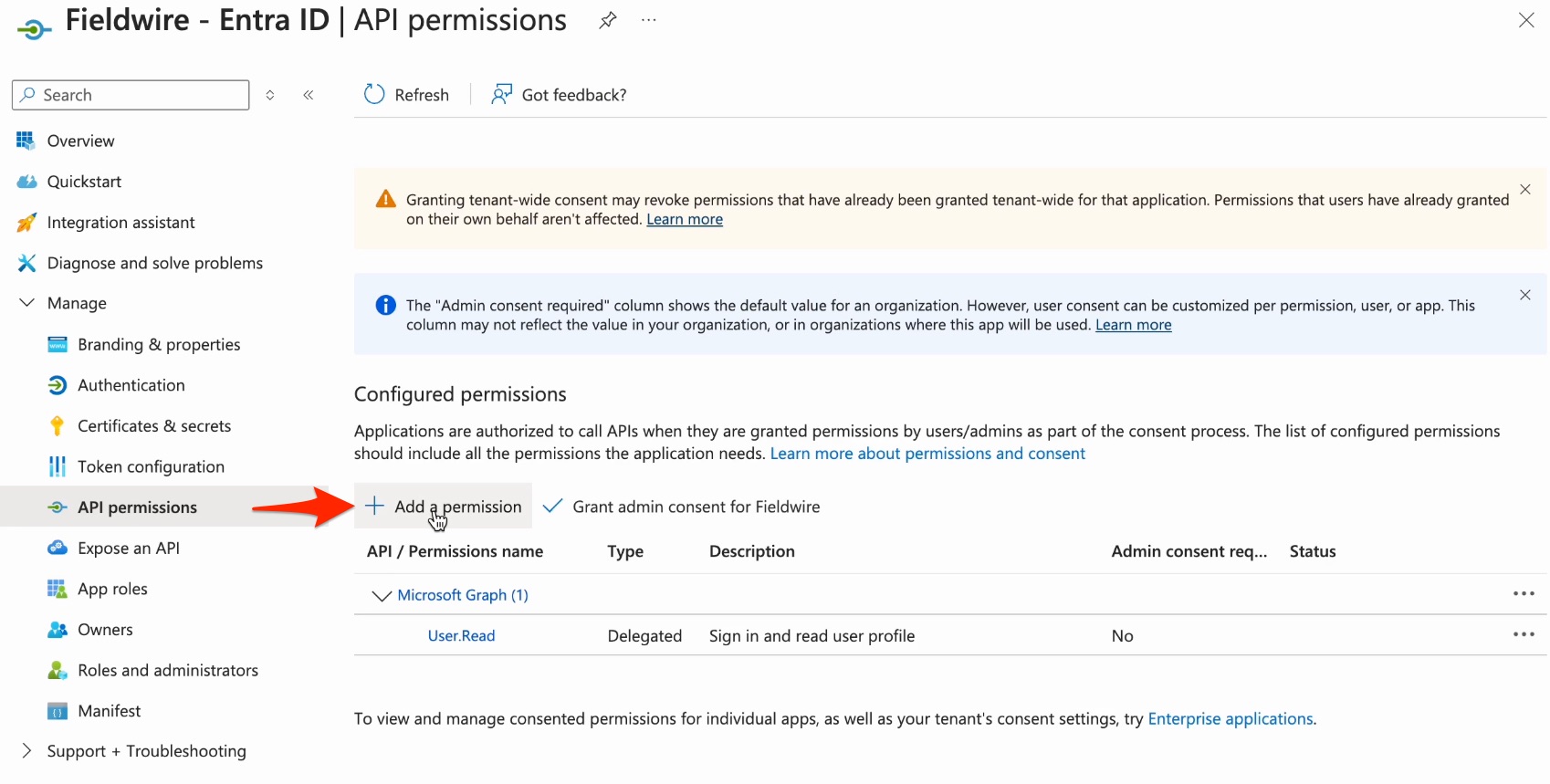Click the API permissions sidebar icon
This screenshot has width=1550, height=784.
coord(57,507)
